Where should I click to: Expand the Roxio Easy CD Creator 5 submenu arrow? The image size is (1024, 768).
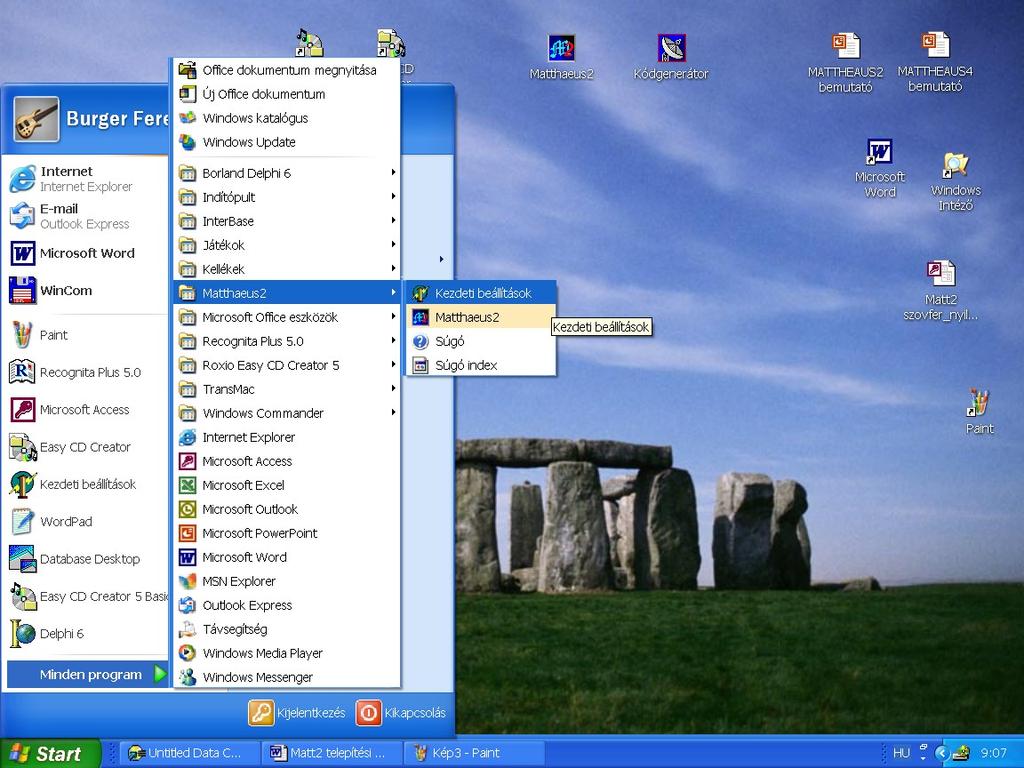[393, 364]
